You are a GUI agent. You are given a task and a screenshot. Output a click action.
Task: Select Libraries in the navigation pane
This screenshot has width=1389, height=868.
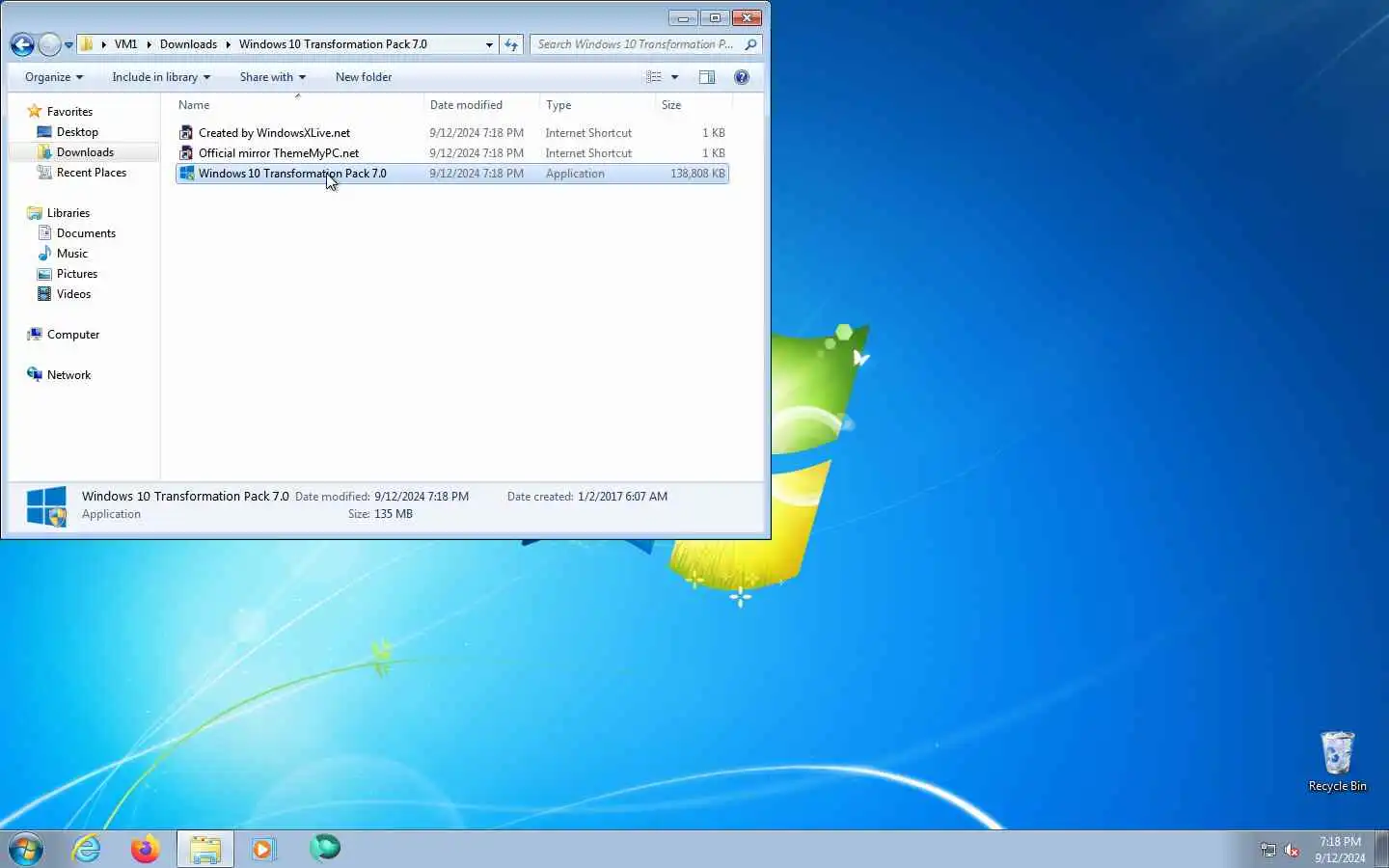68,213
